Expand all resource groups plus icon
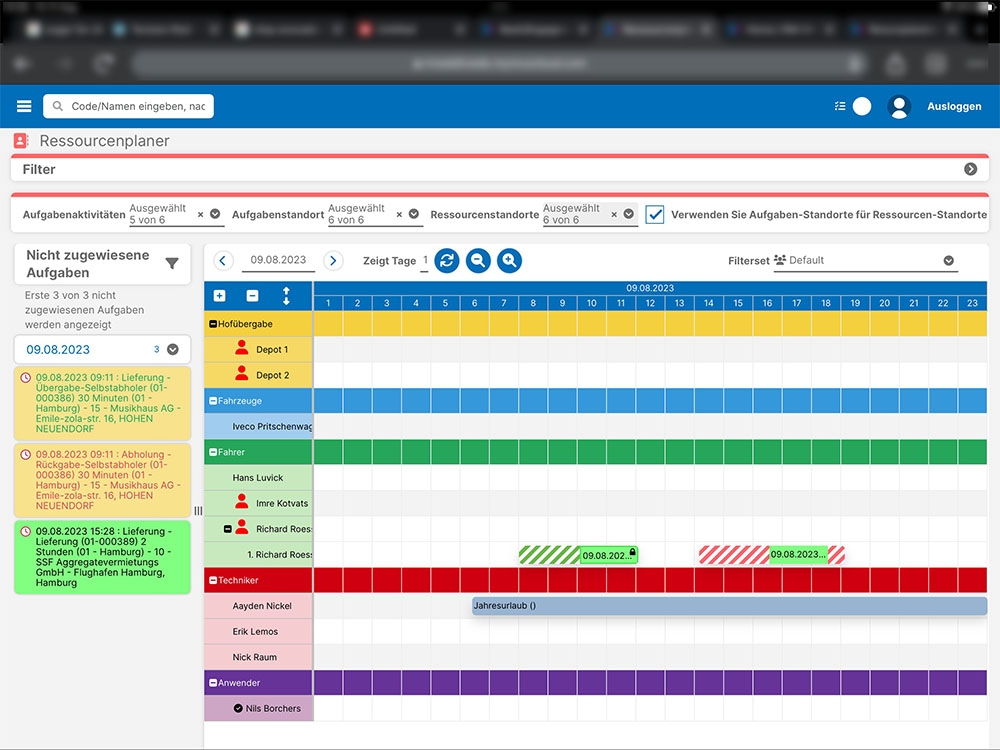1000x750 pixels. (x=219, y=296)
